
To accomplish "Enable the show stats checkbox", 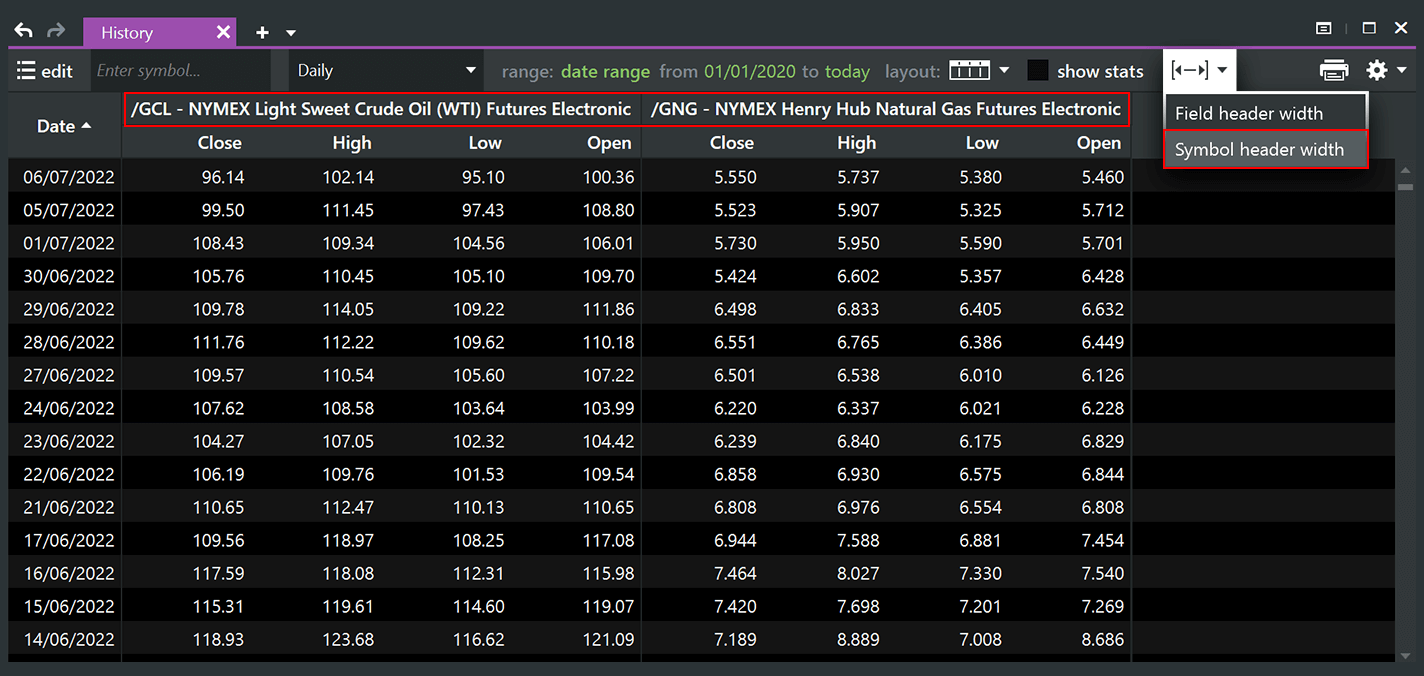I will [x=1038, y=71].
